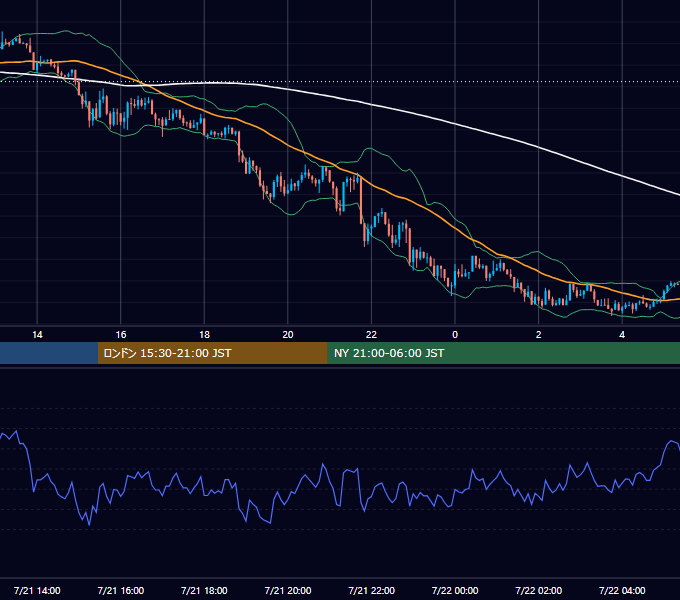Click the 7/21 22:00 time label
The height and width of the screenshot is (600, 680).
372,590
